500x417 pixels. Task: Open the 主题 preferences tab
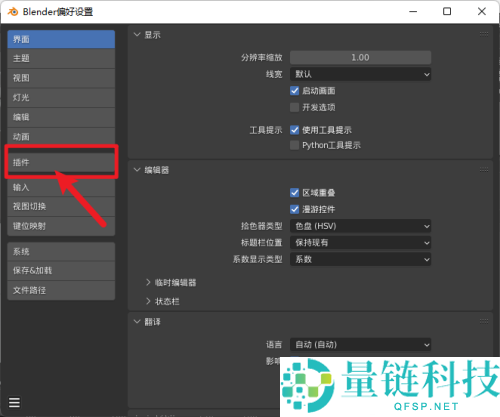pyautogui.click(x=61, y=58)
